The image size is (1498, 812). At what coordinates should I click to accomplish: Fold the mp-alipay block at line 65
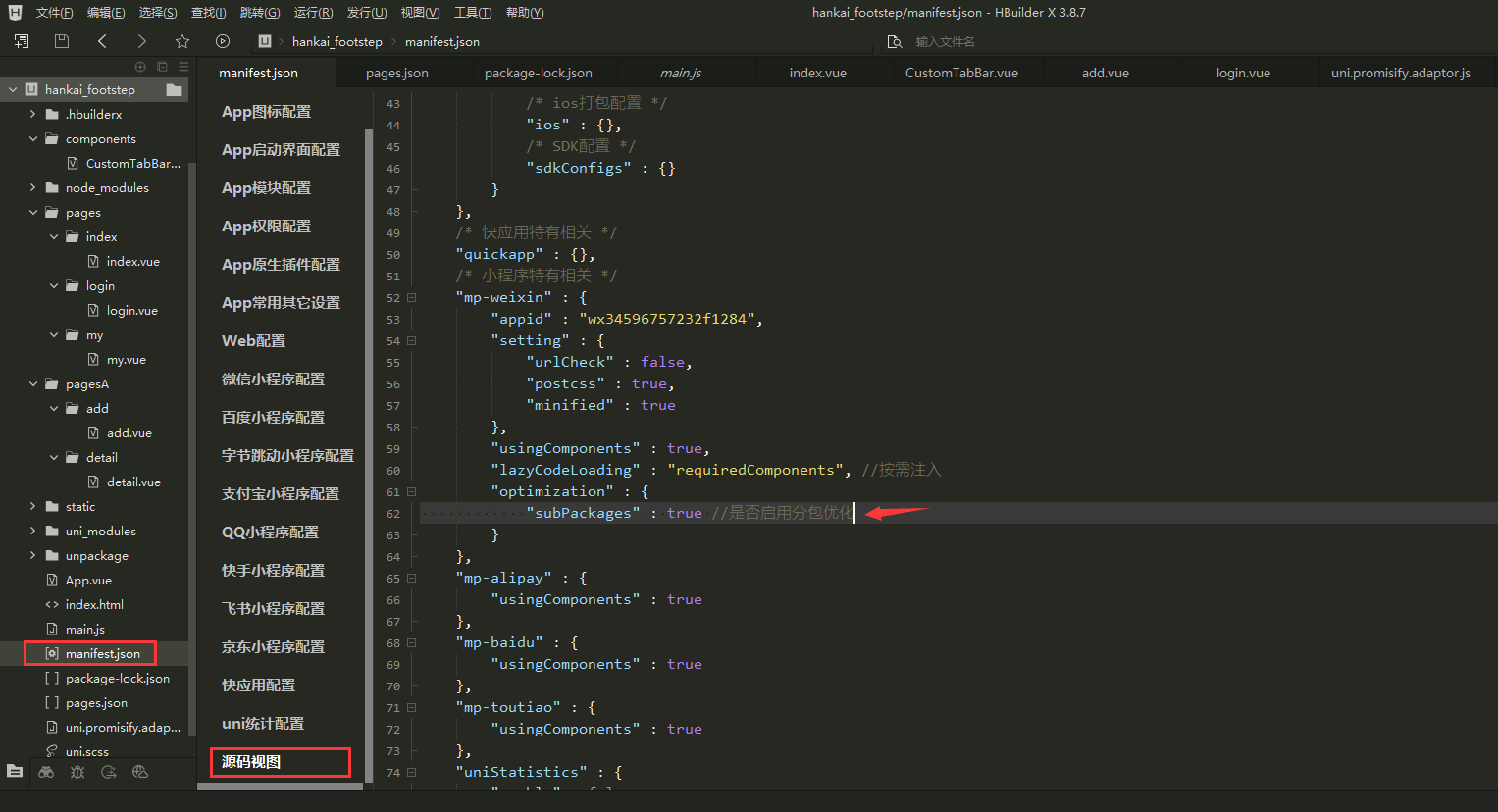point(411,578)
